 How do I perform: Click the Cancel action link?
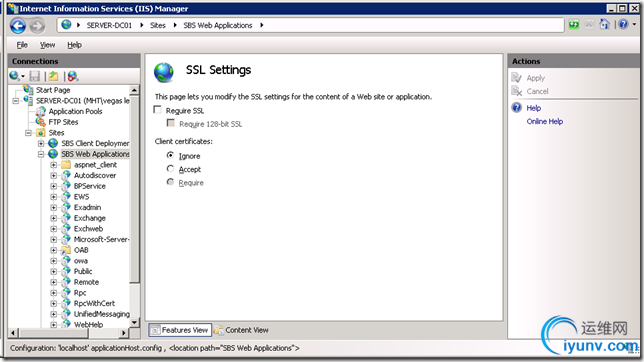(x=537, y=91)
